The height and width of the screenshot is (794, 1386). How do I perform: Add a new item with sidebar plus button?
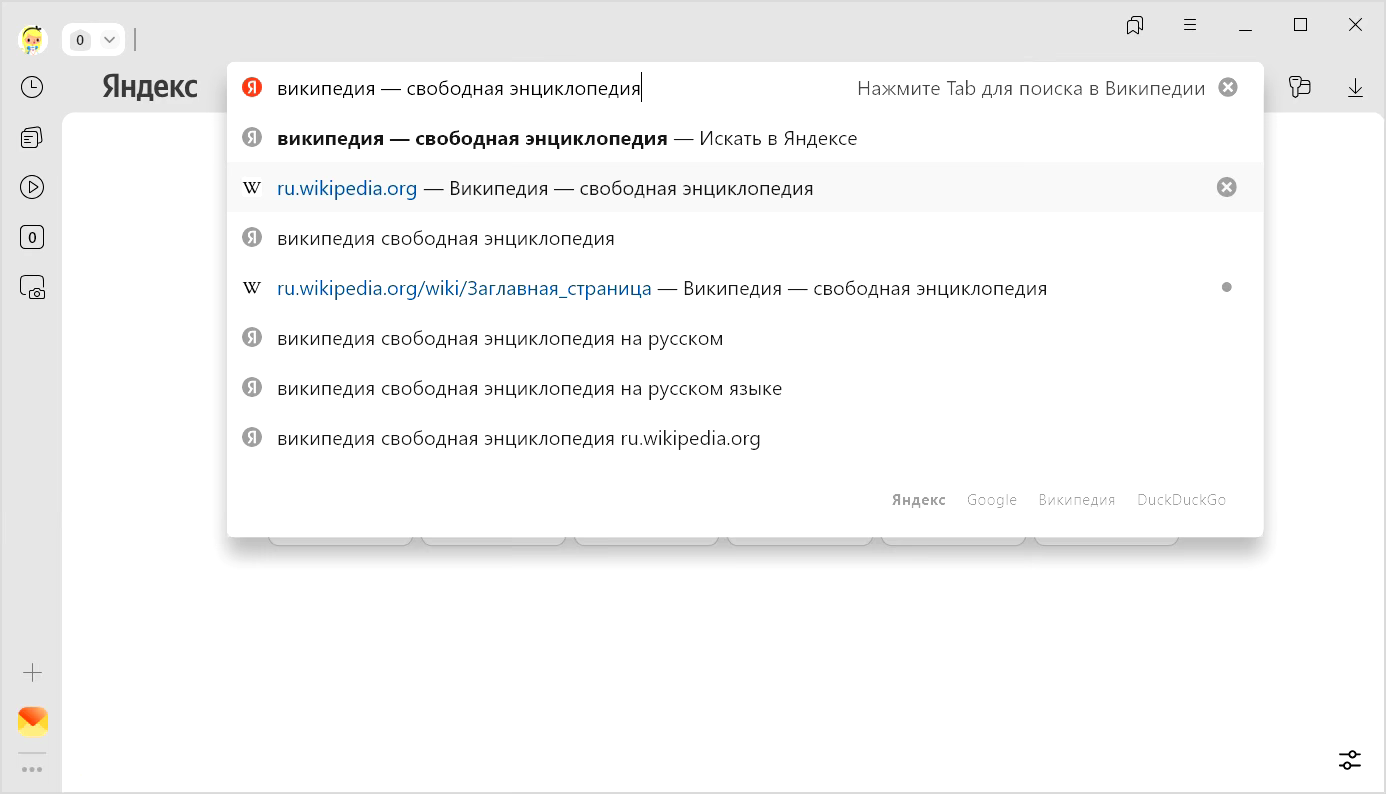tap(32, 672)
